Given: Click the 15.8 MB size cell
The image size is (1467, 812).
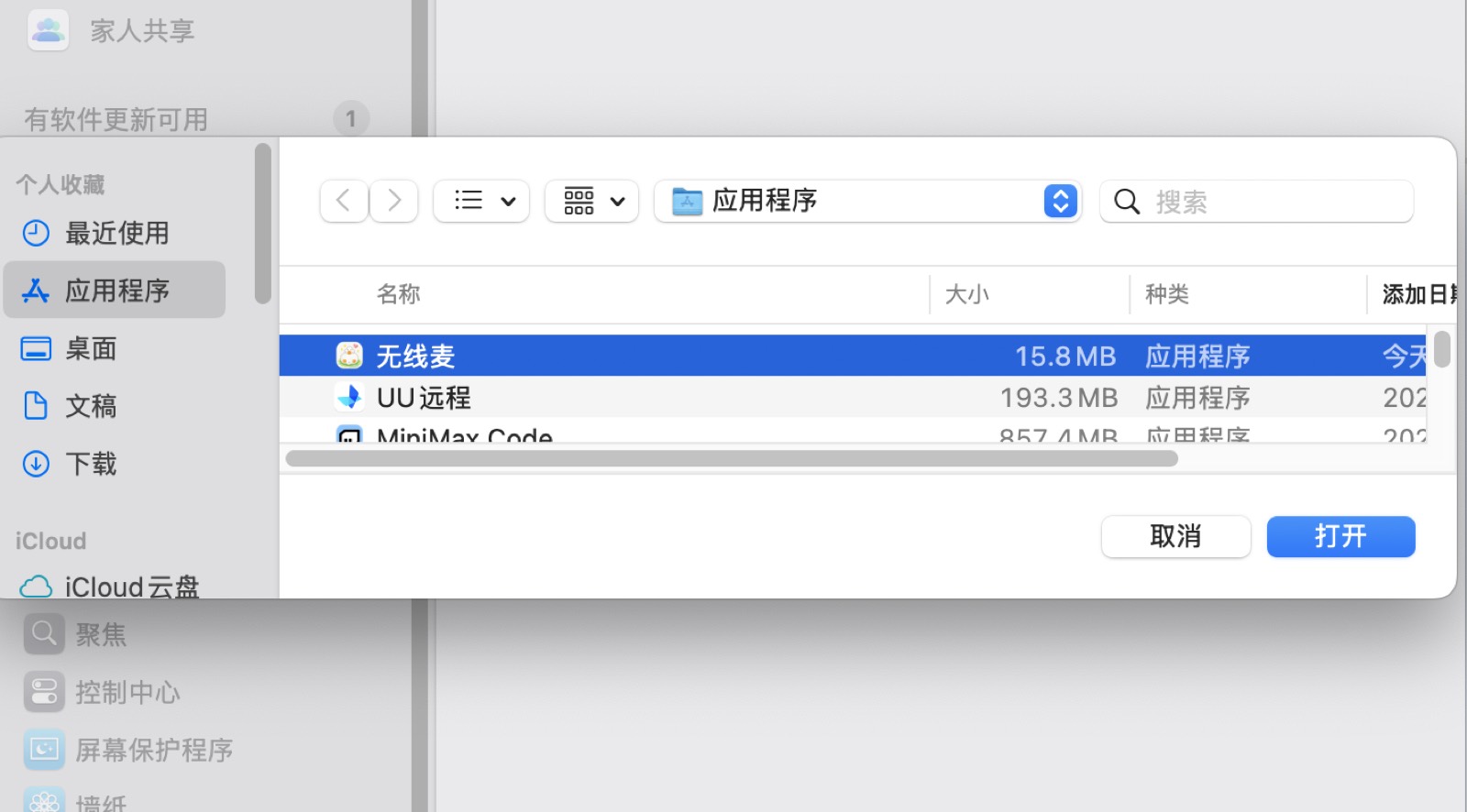Looking at the screenshot, I should pos(1065,356).
